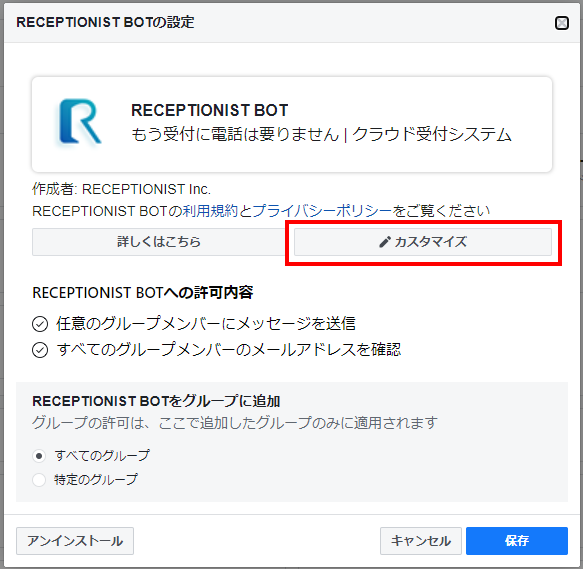
Task: Click the カスタマイズ button
Action: click(423, 242)
